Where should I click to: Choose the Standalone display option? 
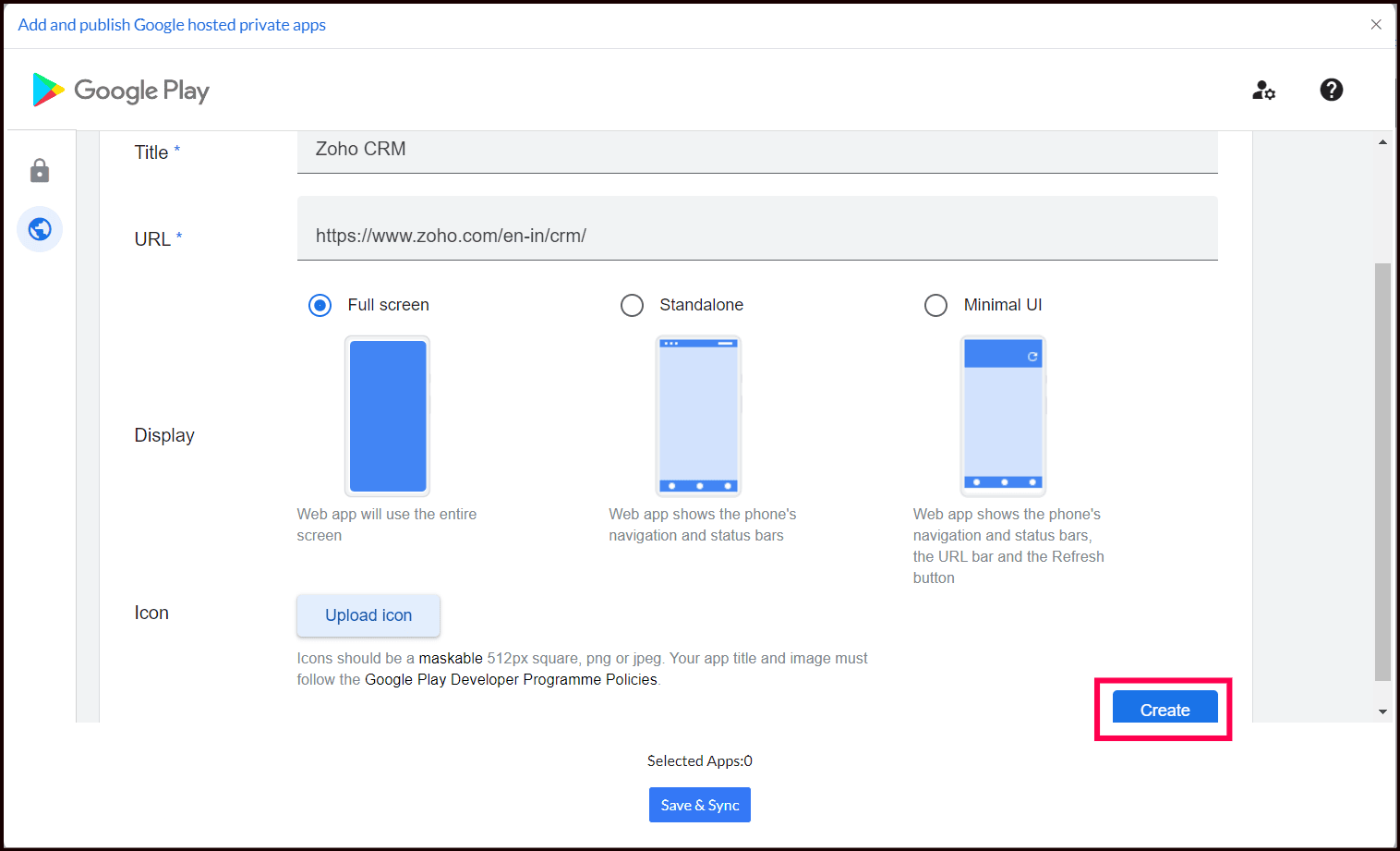pyautogui.click(x=632, y=305)
